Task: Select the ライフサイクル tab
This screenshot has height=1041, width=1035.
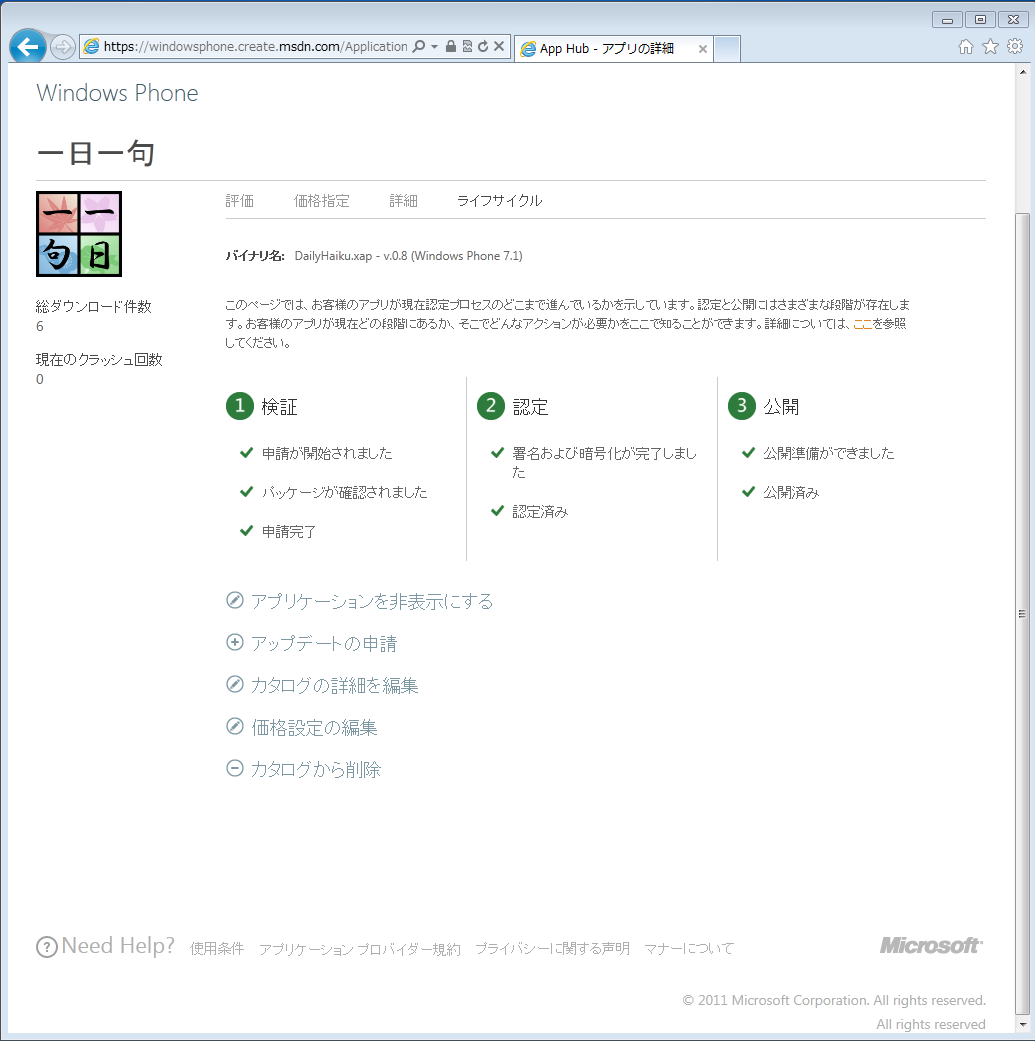Action: (499, 200)
